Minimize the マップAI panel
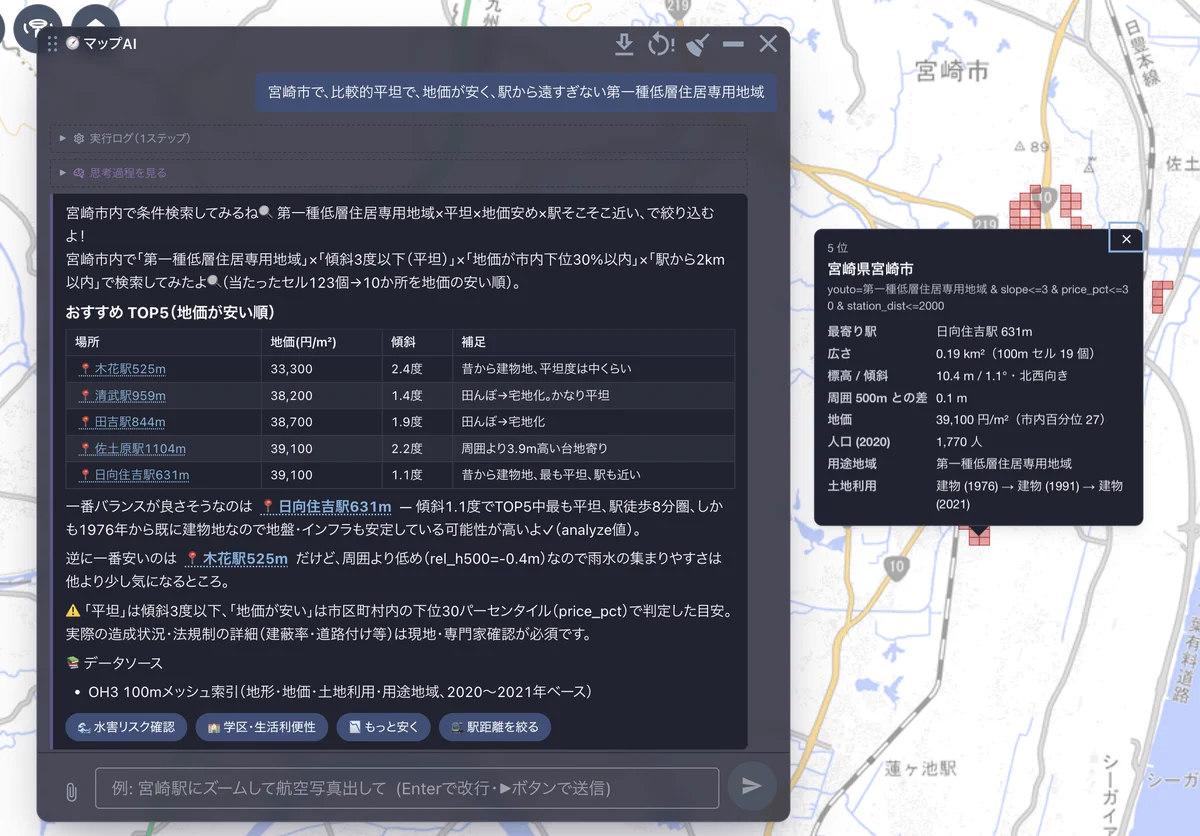Screen dimensions: 1200x836 point(733,44)
